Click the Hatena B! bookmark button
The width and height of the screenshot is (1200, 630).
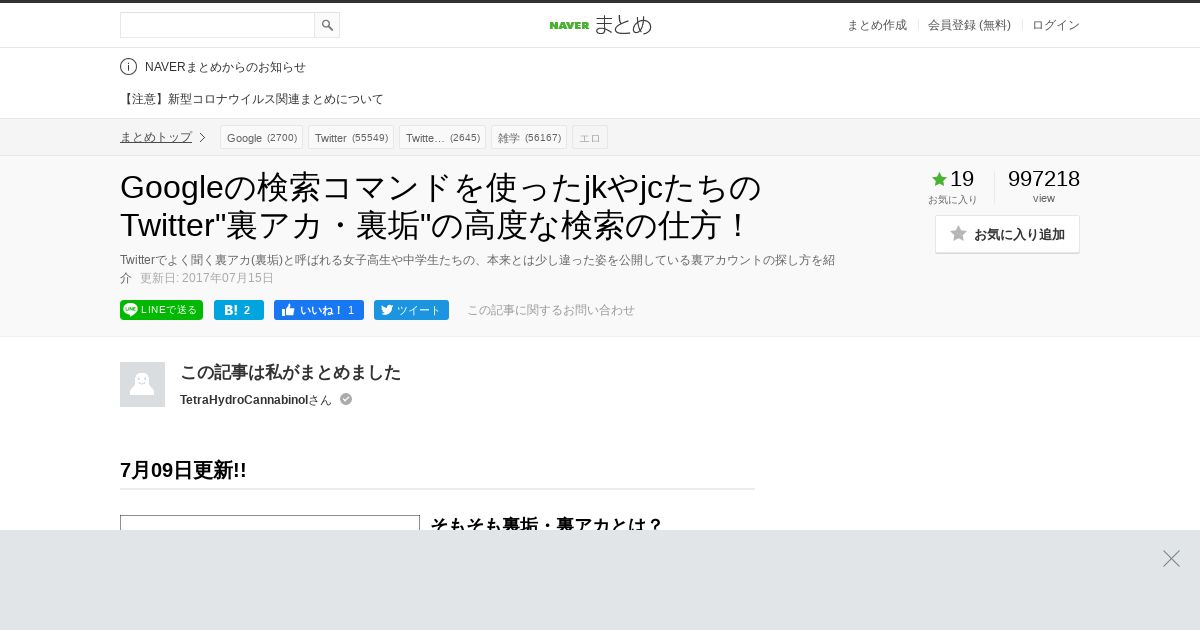point(239,310)
